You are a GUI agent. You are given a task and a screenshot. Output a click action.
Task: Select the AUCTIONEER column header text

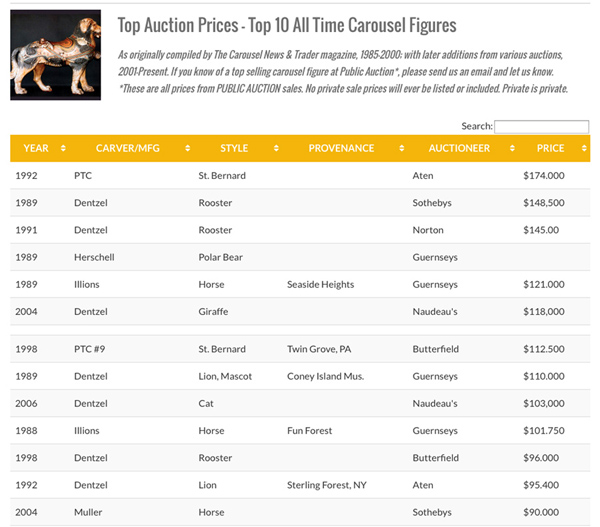point(459,148)
